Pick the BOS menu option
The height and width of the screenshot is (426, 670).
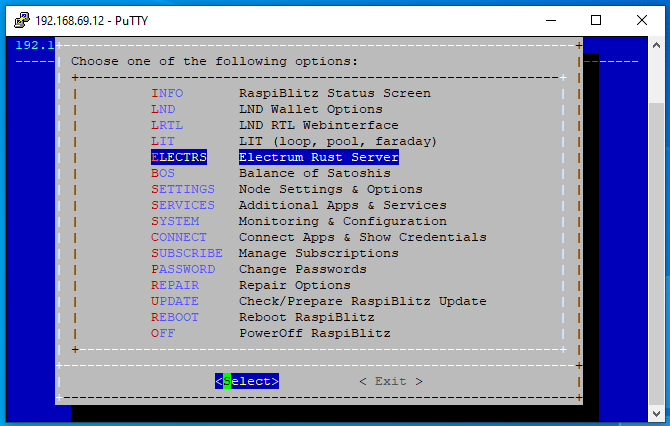point(163,173)
